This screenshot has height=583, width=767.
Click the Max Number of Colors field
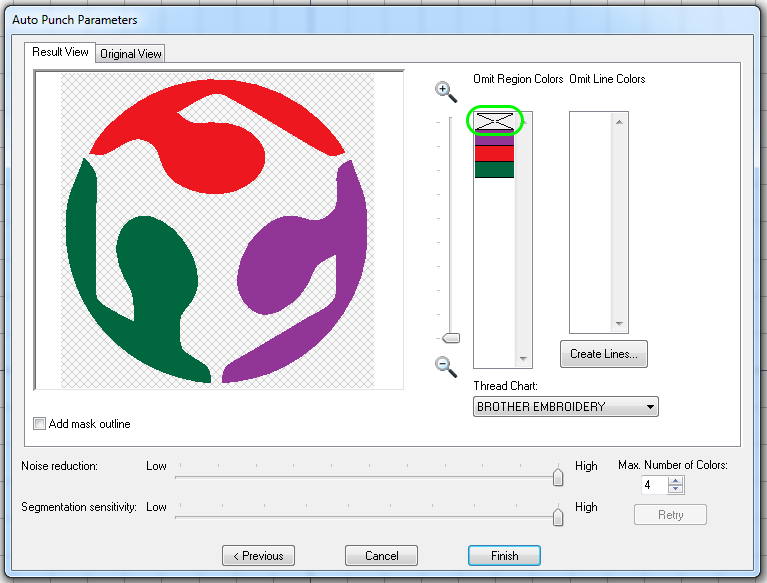[x=654, y=485]
